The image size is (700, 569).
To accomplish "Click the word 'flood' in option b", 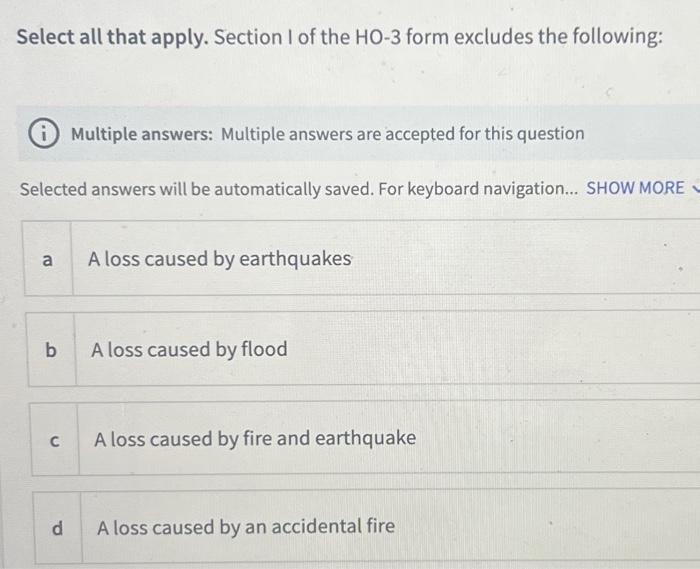I will pyautogui.click(x=264, y=349).
